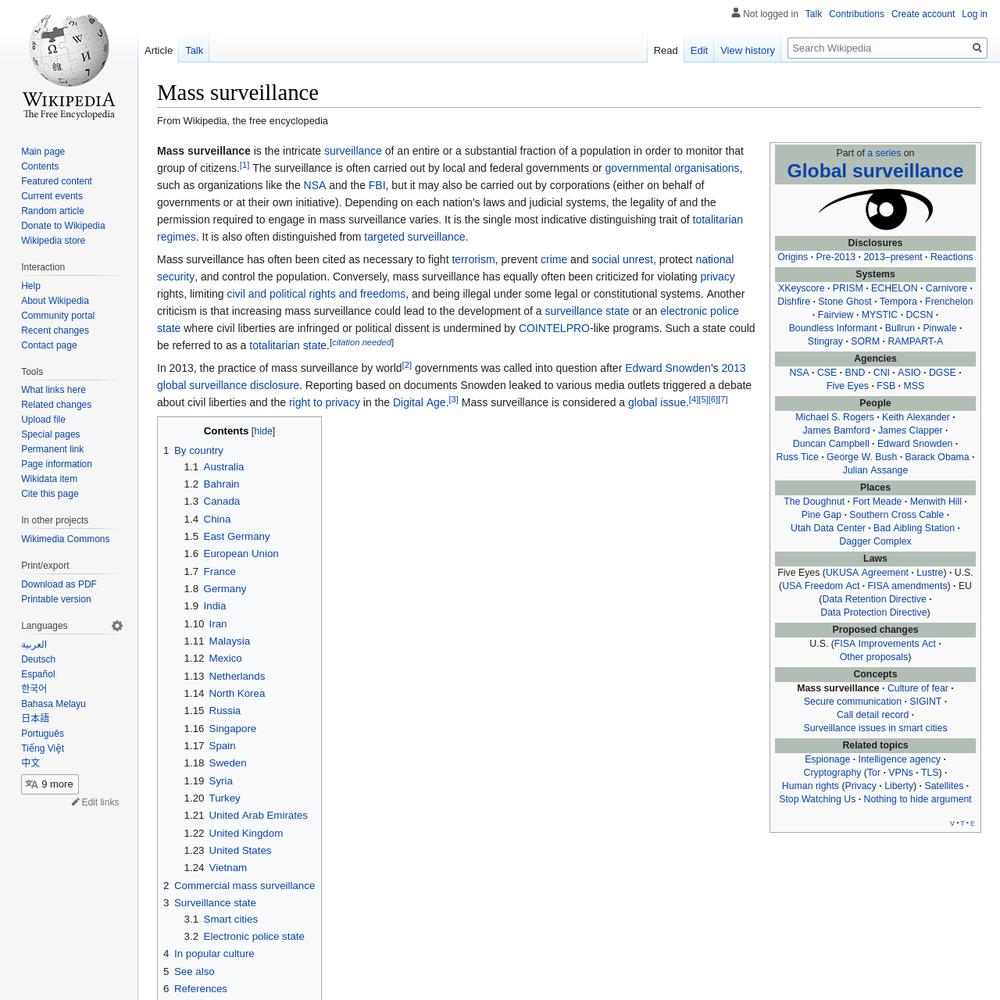Go to Main page in sidebar
Viewport: 1000px width, 1000px height.
[x=43, y=151]
